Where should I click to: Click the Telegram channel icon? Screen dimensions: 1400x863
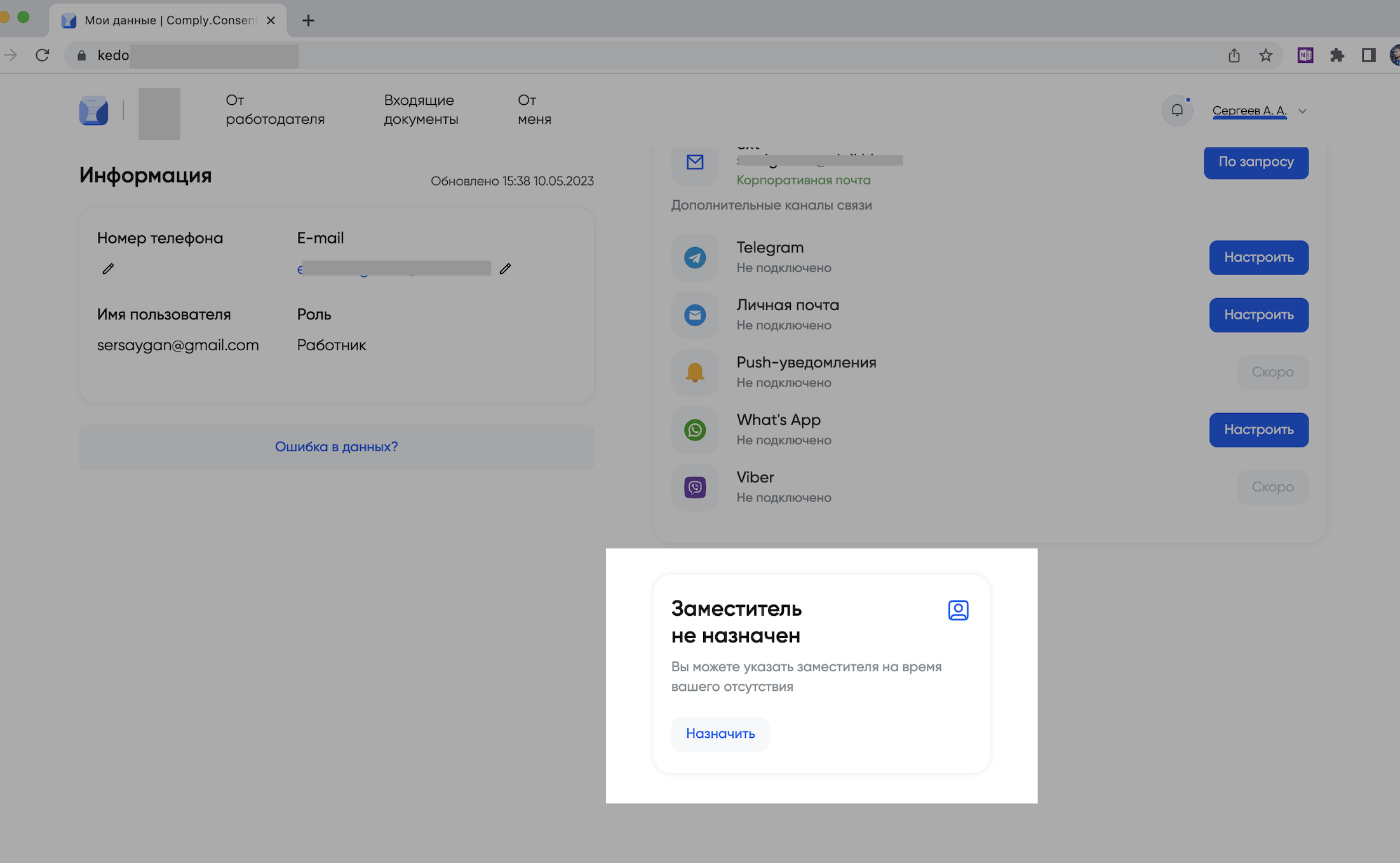pyautogui.click(x=695, y=257)
